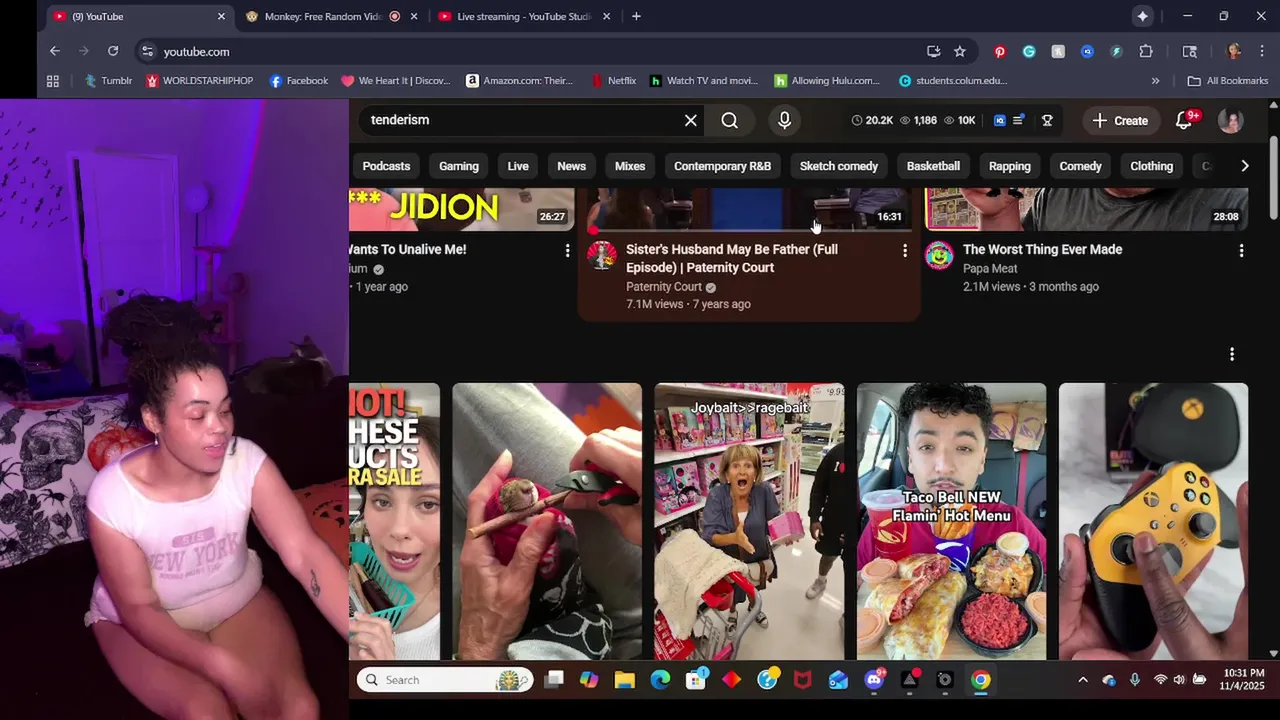
Task: Open the trophy icon in YouTube header
Action: pos(1047,120)
